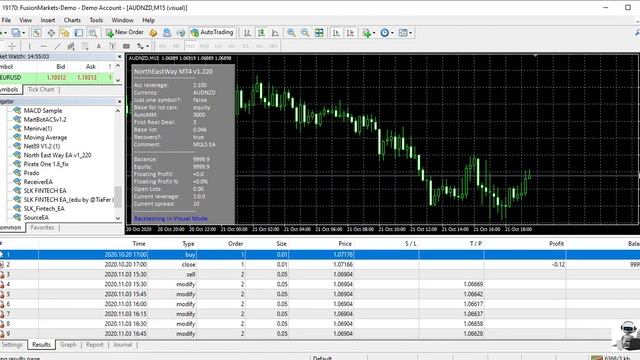Open the Market Watch panel from the toolbar icon

coord(37,33)
